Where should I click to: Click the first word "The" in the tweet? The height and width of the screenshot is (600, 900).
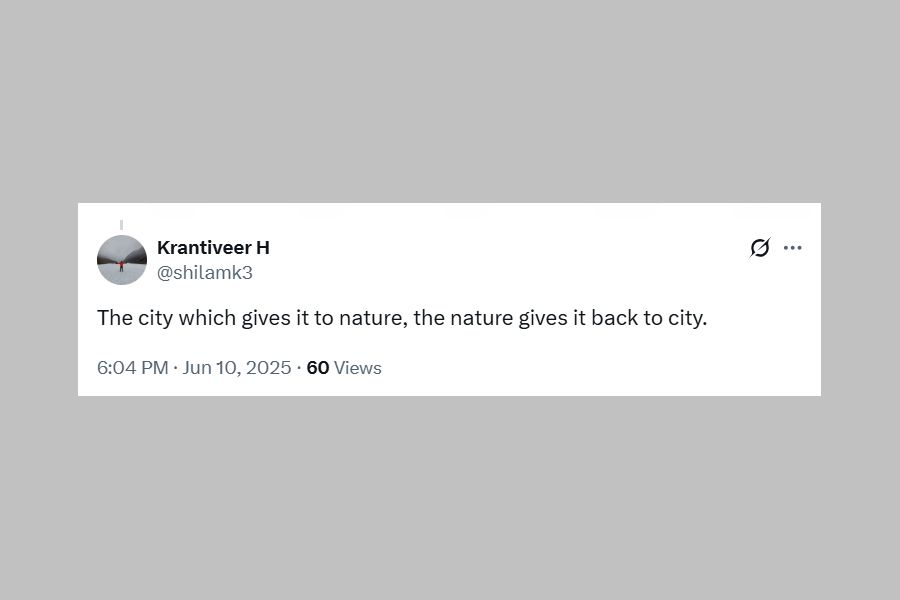pyautogui.click(x=115, y=318)
